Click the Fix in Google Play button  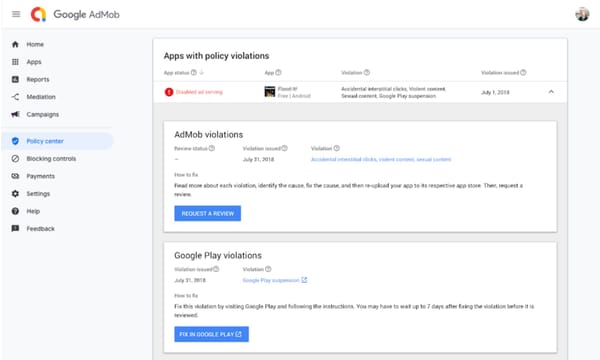211,334
